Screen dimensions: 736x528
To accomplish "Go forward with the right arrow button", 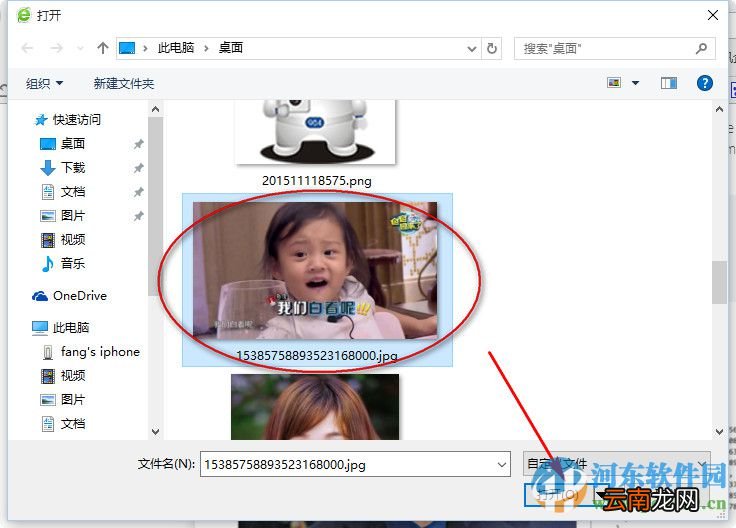I will pos(56,48).
